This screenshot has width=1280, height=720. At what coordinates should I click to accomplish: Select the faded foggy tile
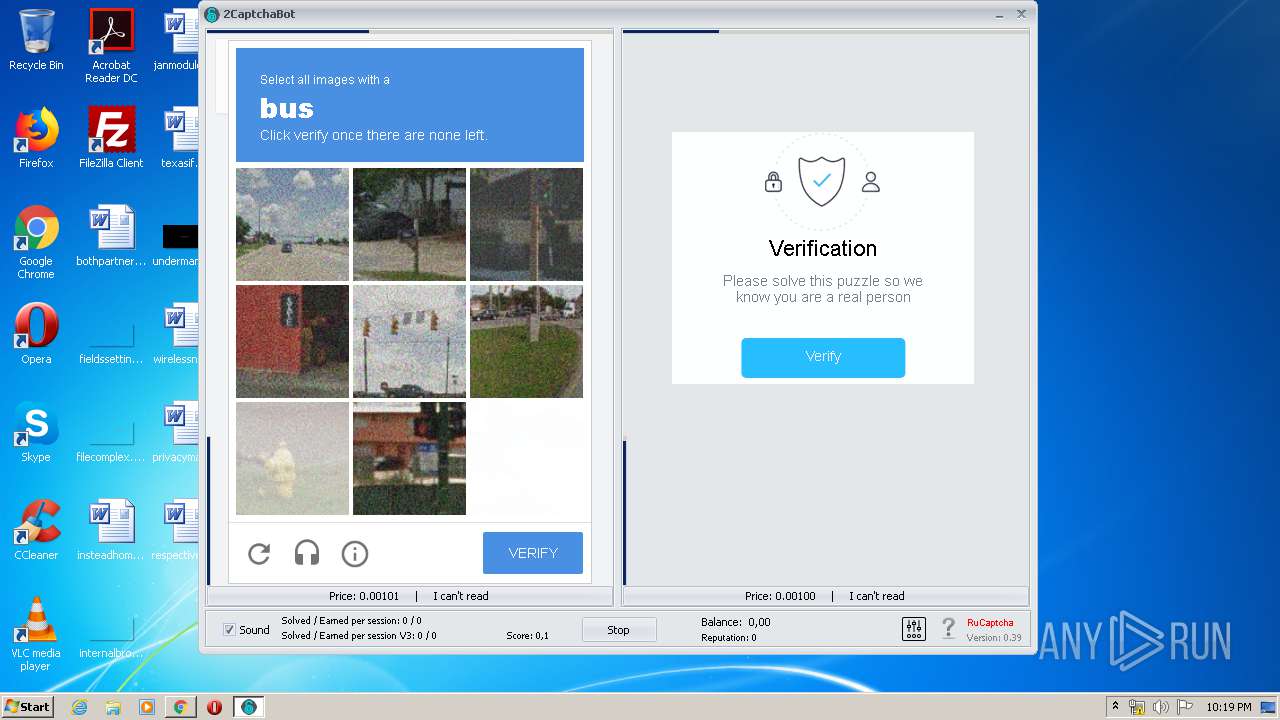(292, 458)
